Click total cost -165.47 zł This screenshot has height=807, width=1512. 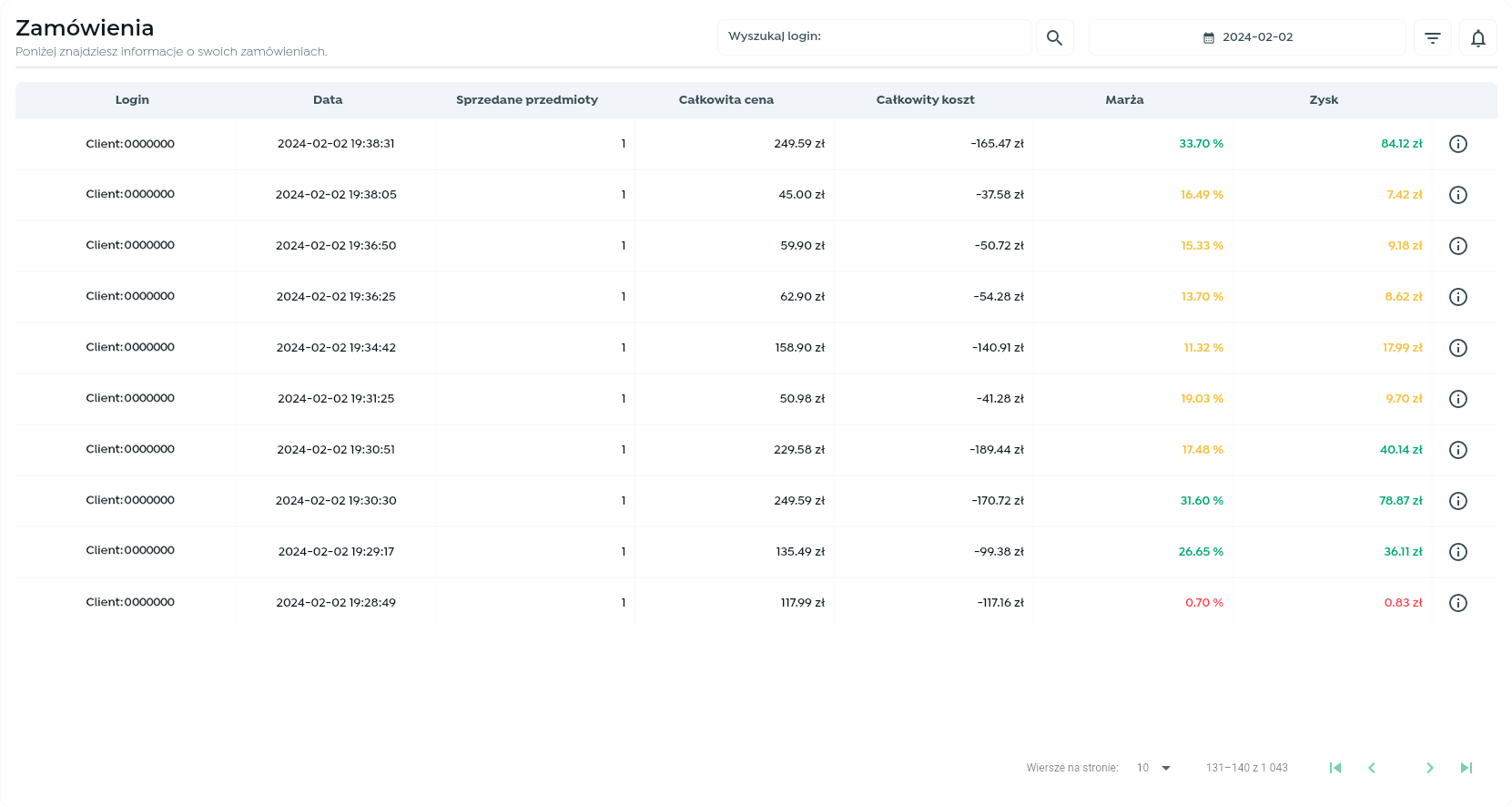point(997,144)
